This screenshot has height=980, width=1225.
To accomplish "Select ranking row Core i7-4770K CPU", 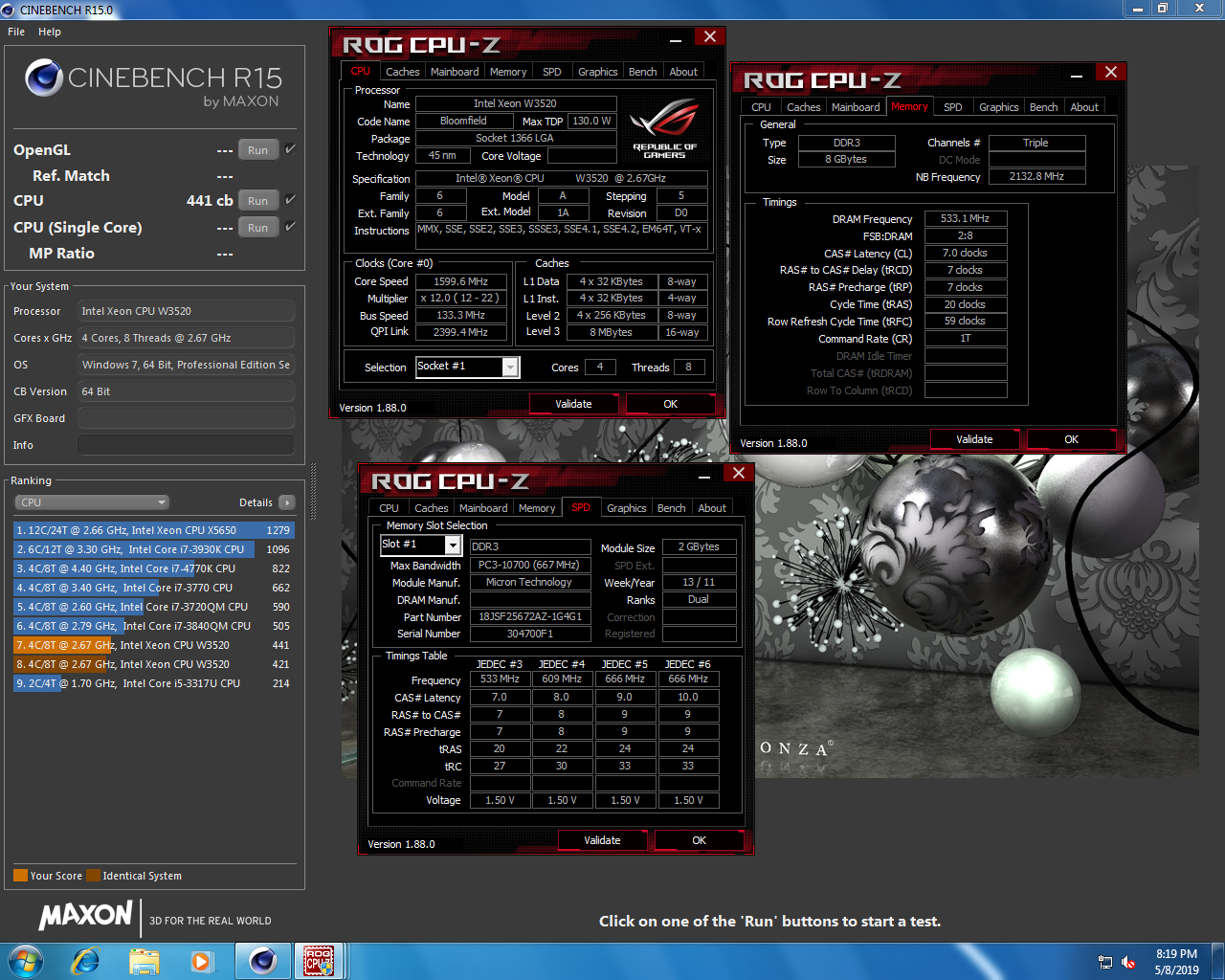I will coord(153,568).
